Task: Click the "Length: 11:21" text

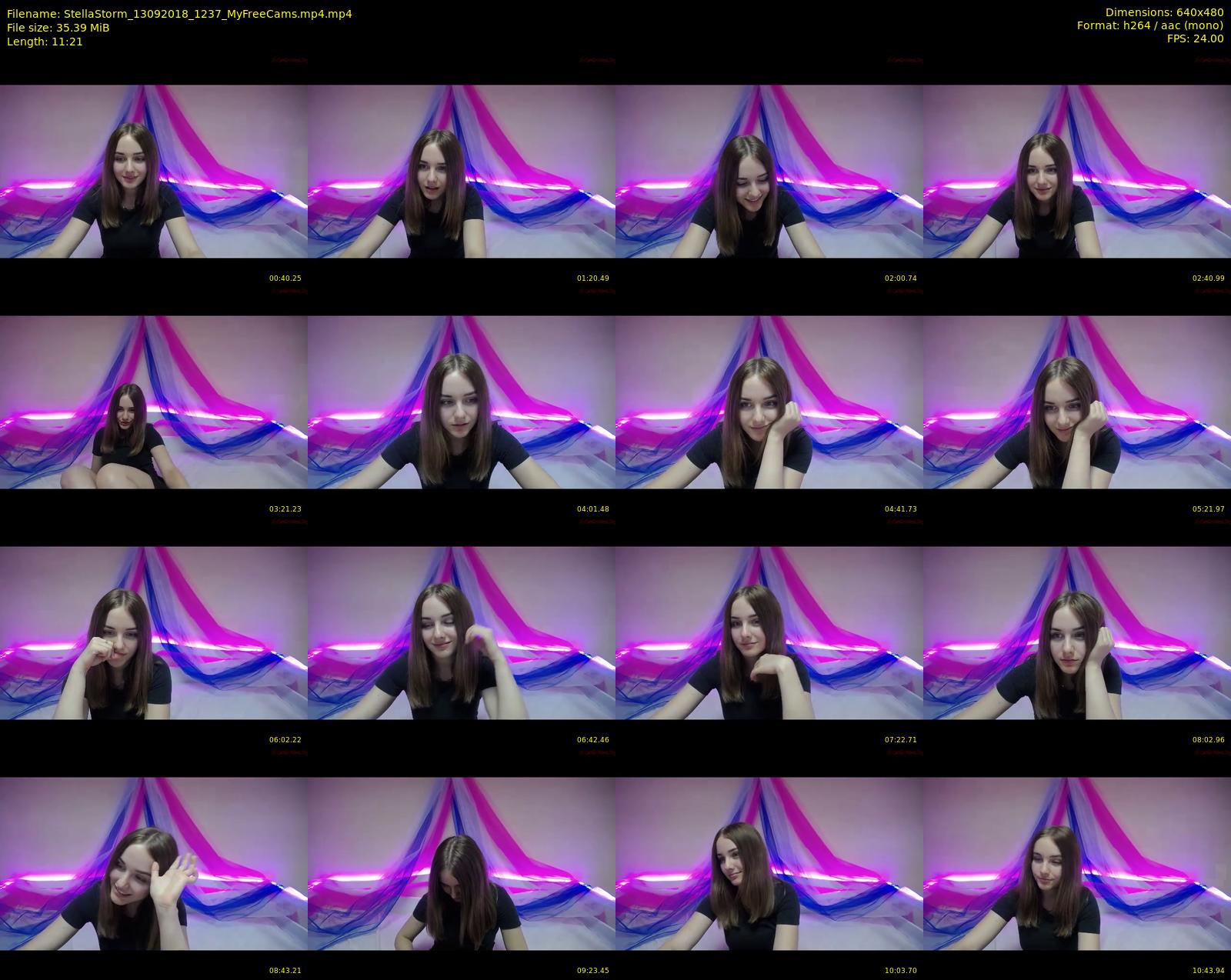Action: click(x=45, y=42)
